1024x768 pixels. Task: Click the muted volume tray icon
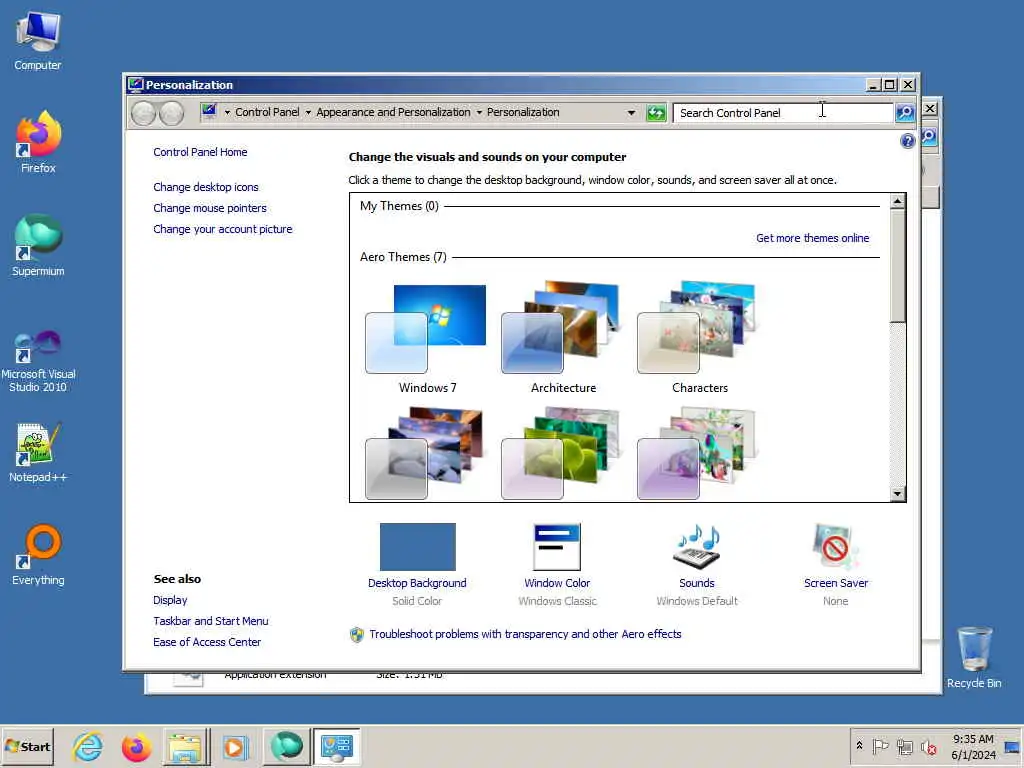[x=929, y=746]
